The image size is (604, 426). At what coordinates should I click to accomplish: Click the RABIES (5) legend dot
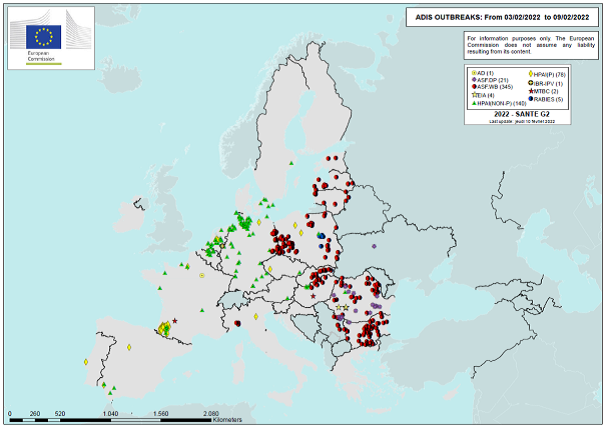(x=530, y=98)
